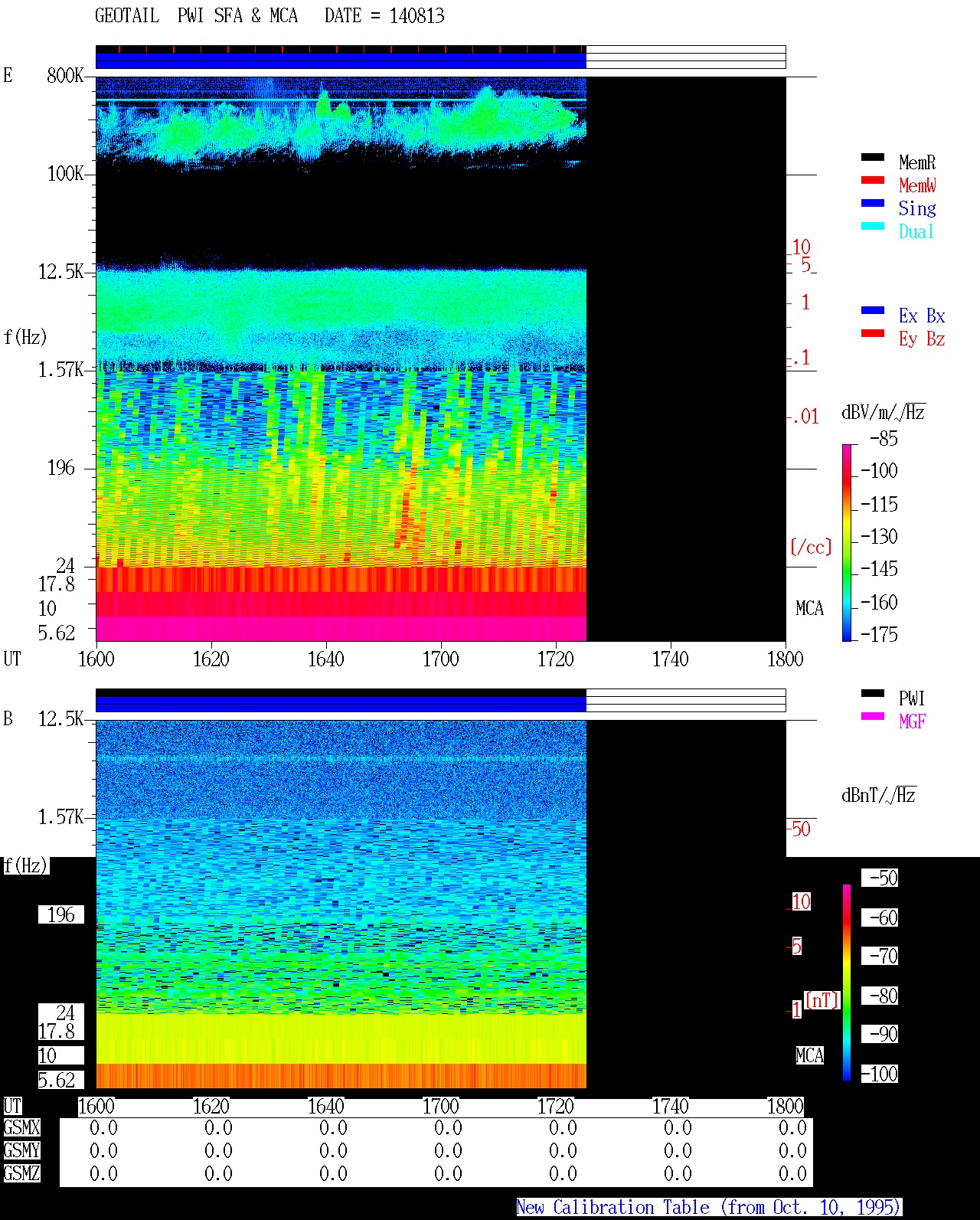The height and width of the screenshot is (1220, 980).
Task: Click the 1720 tick under the E spectrogram
Action: [556, 659]
